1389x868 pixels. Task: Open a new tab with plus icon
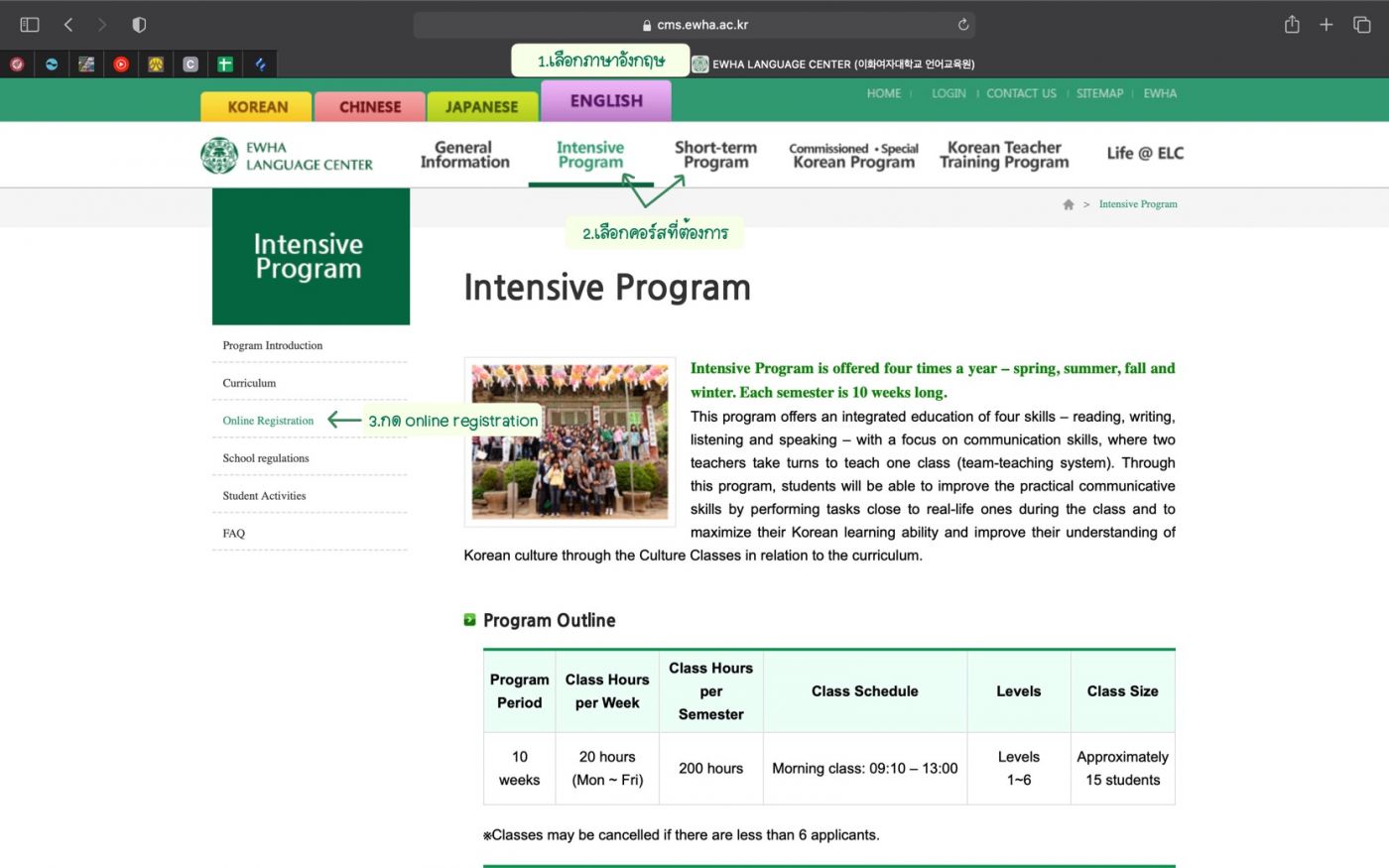[1326, 25]
